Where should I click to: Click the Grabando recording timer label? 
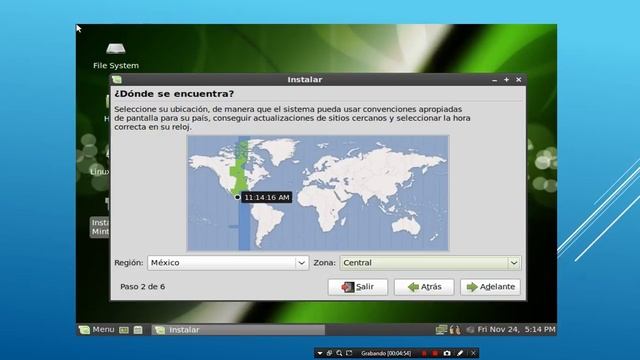[x=386, y=353]
